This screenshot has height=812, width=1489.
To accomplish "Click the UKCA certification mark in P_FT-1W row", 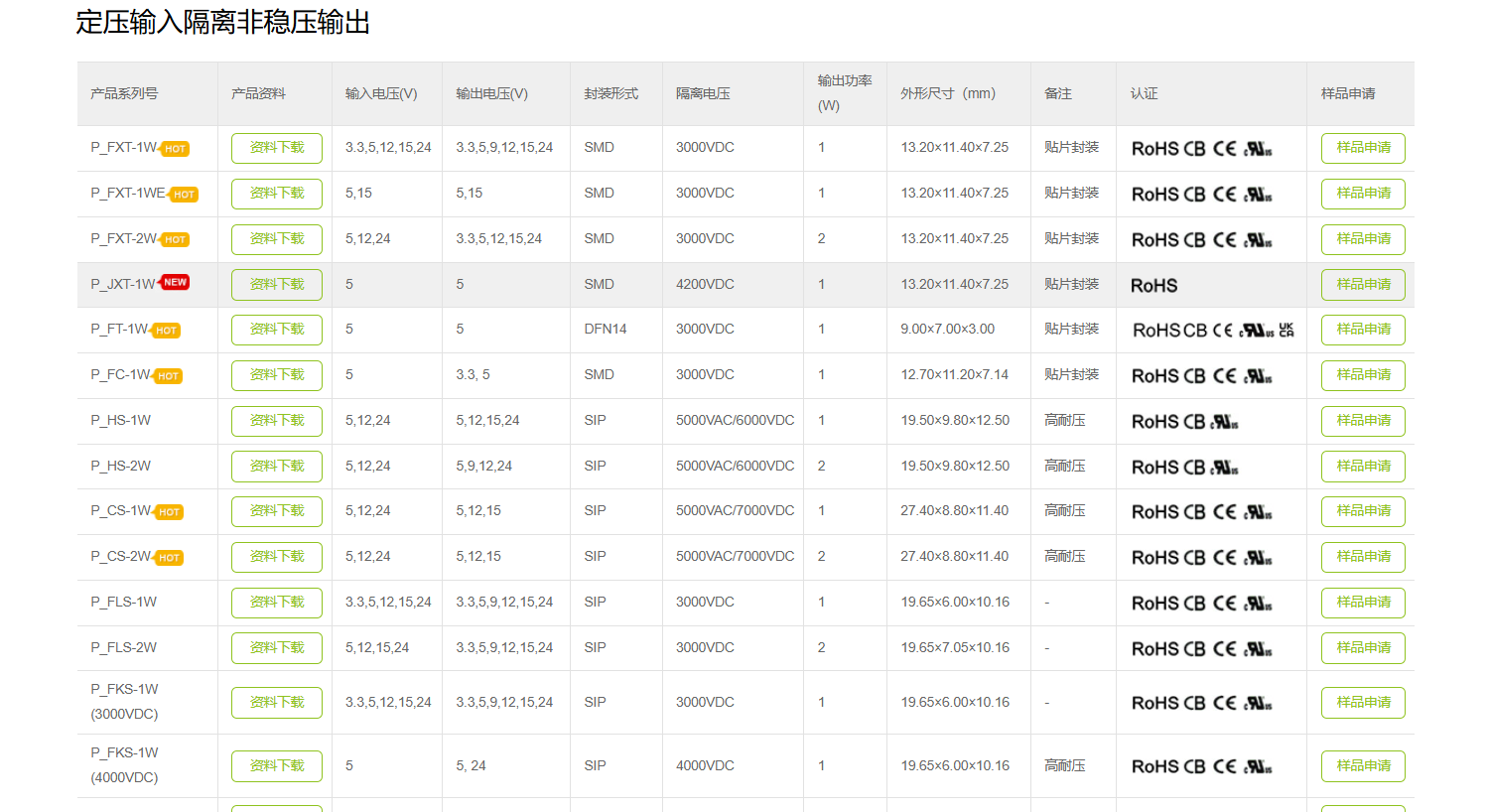I will coord(1286,330).
